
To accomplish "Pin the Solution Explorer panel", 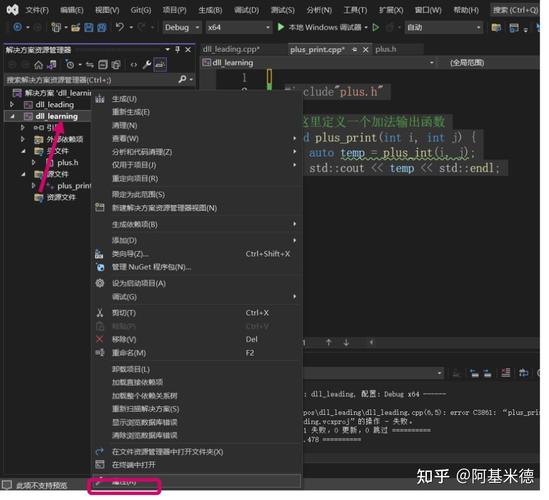I will pos(178,50).
